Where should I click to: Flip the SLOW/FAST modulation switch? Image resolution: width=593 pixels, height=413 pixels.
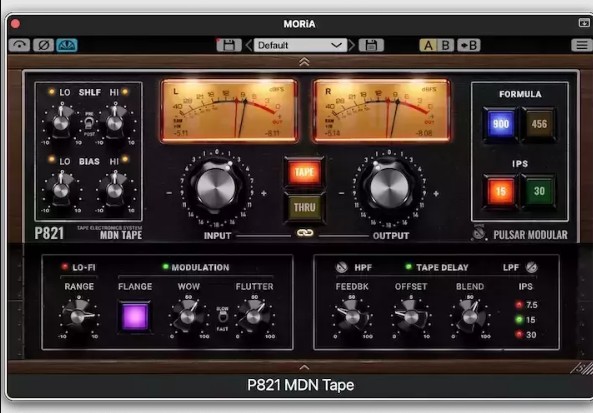(x=223, y=316)
